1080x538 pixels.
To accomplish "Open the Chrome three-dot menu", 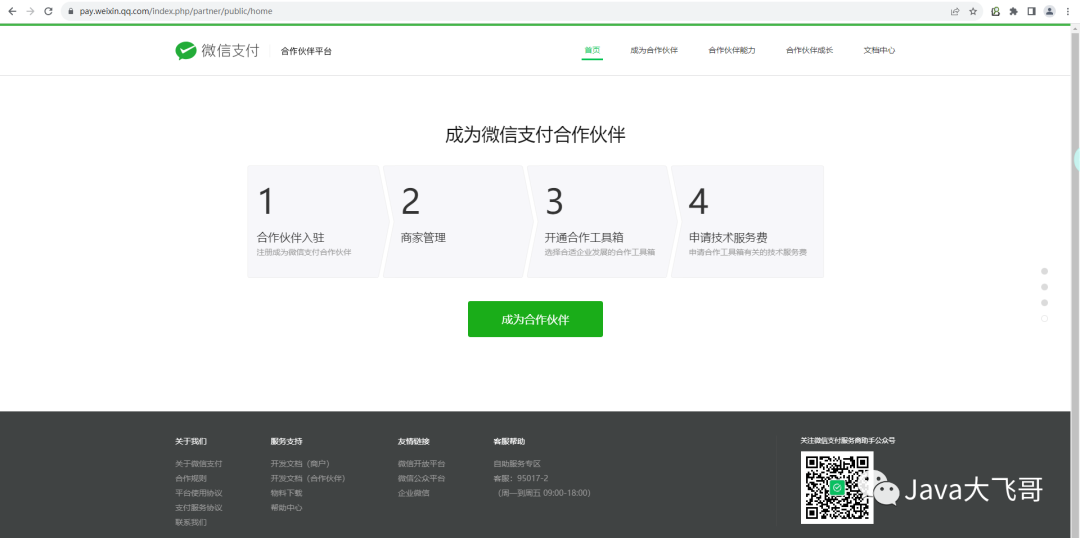I will pos(1068,11).
